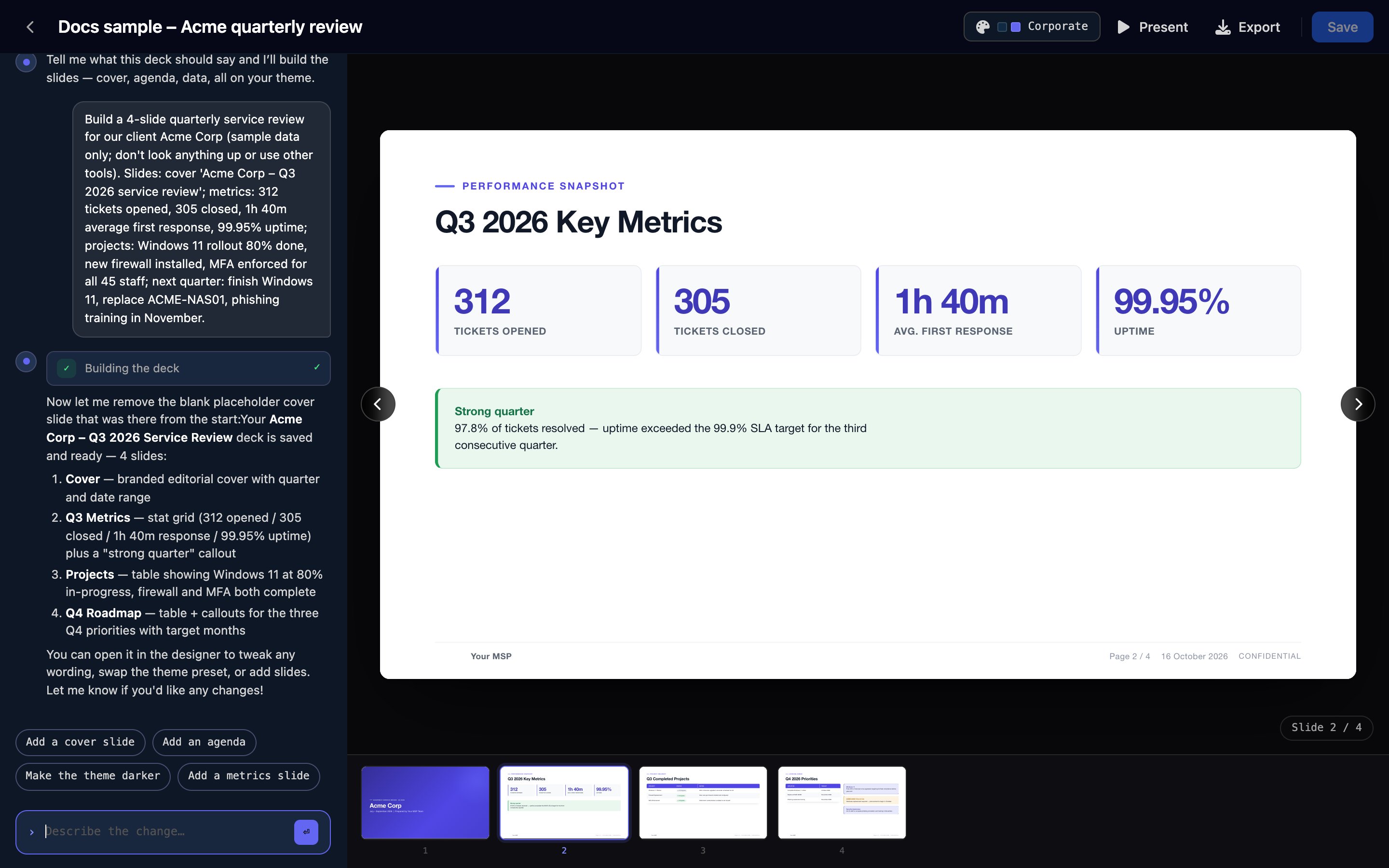Viewport: 1389px width, 868px height.
Task: Select slide 2 Key Metrics thumbnail
Action: tap(564, 802)
